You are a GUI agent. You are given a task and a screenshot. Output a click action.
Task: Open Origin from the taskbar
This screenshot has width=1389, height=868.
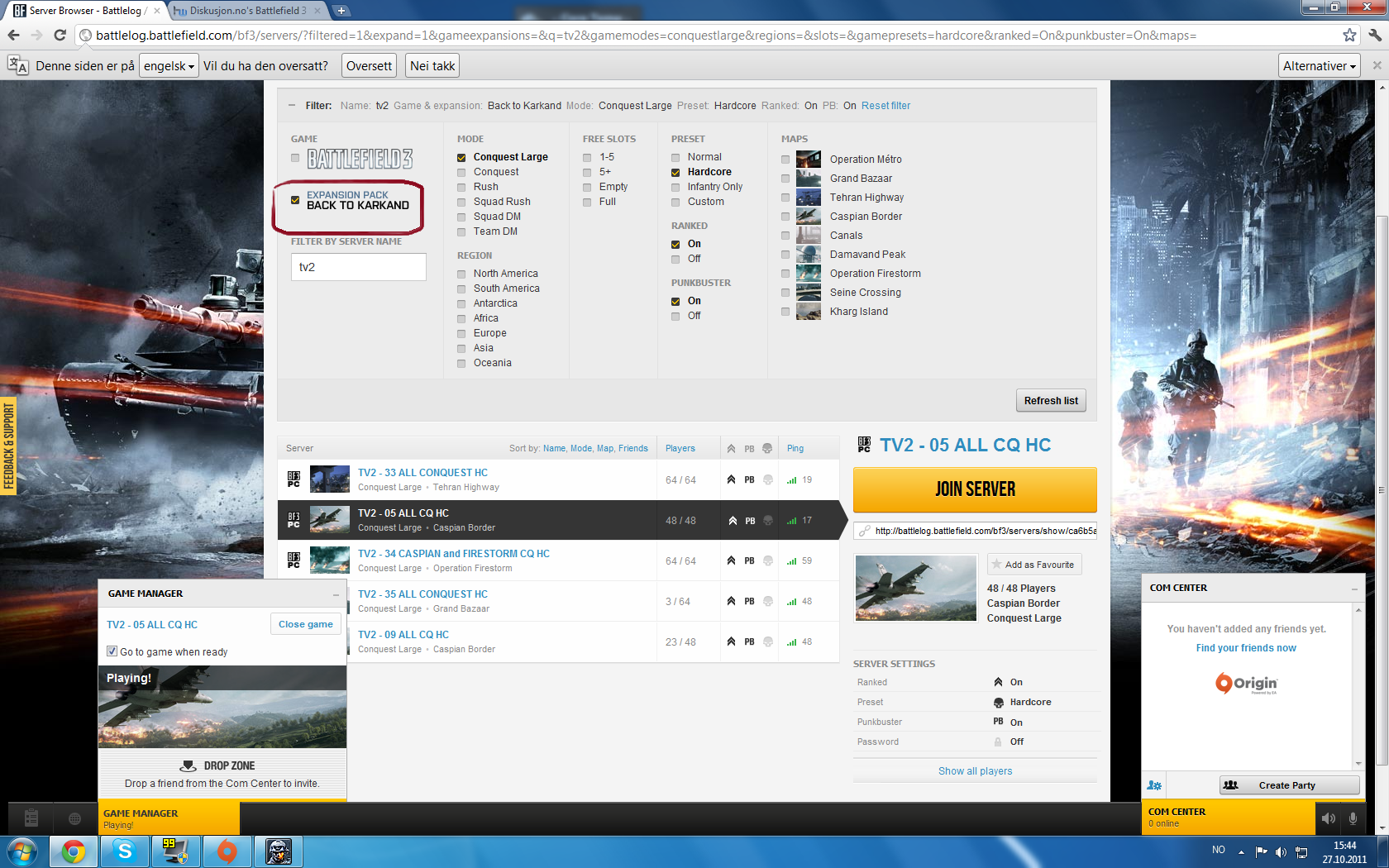227,851
